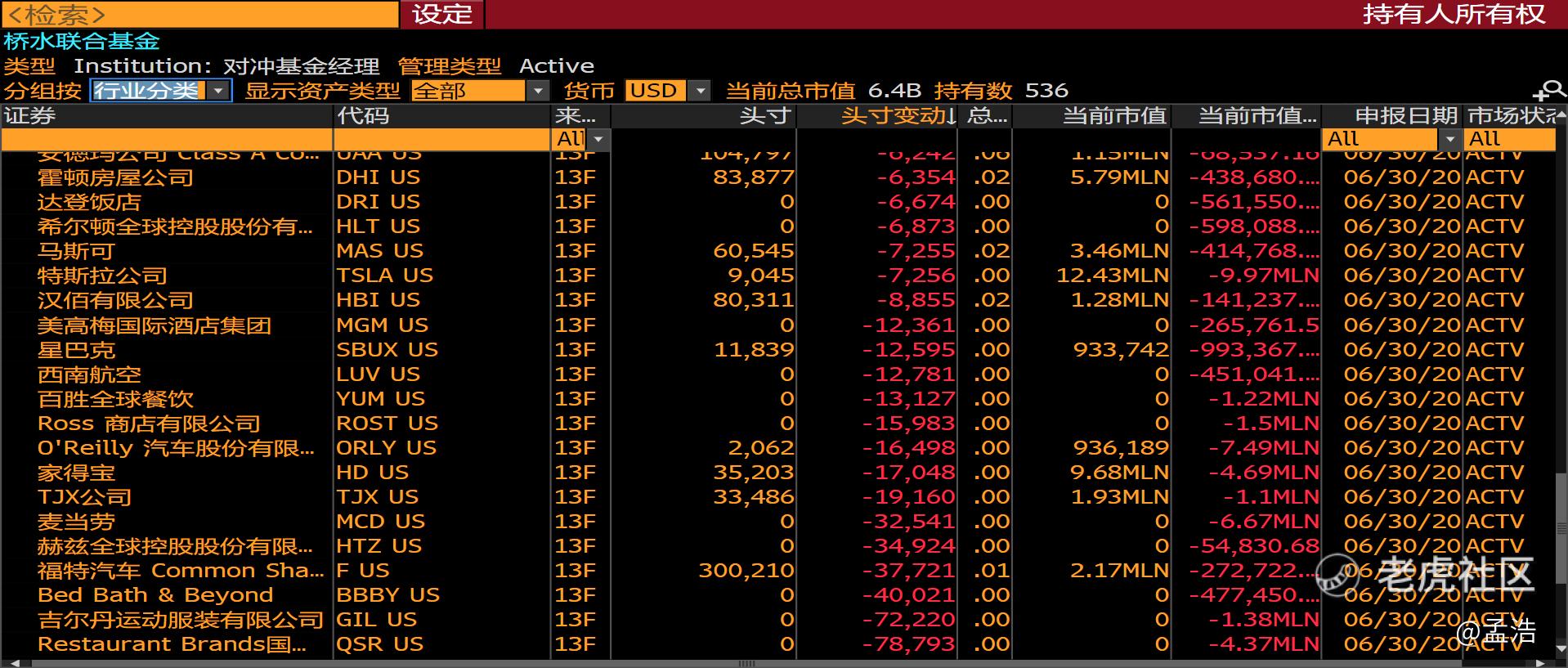Select the 美高梅国际酒店集团 row

click(x=154, y=325)
